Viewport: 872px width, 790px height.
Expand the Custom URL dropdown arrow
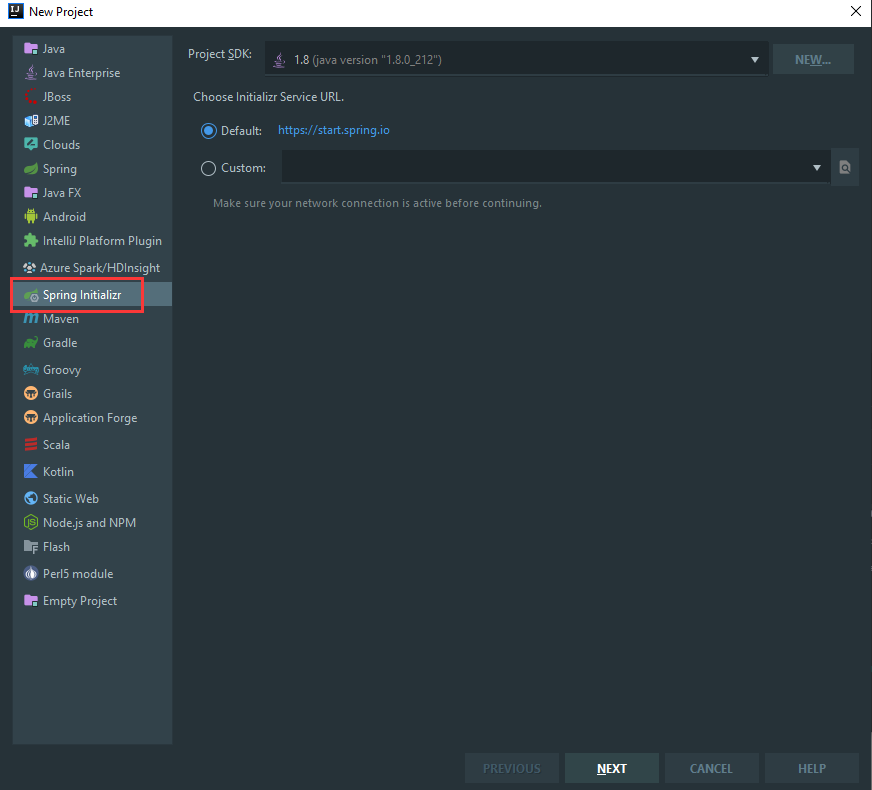(816, 168)
